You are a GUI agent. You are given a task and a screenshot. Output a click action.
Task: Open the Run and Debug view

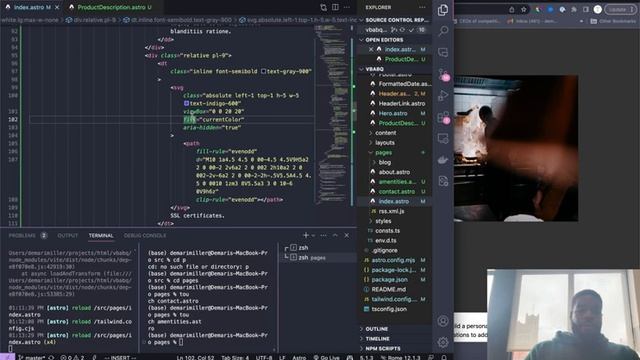coord(443,96)
